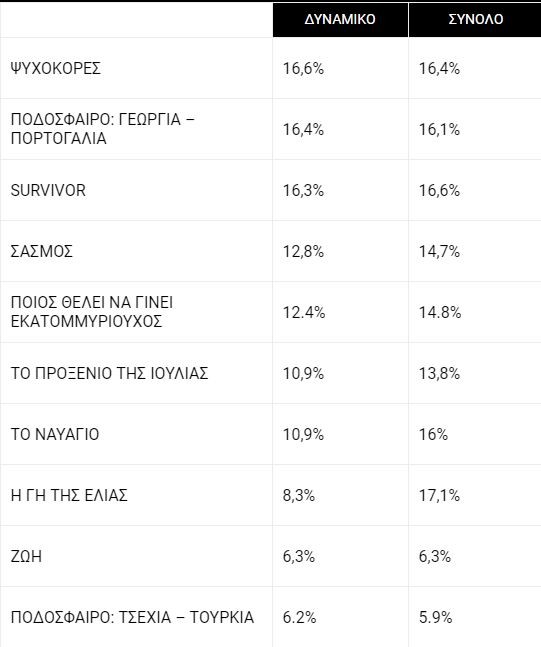Select Η ΓΗ ΤΗΣ ΕΛΙΑΣ entry

click(69, 495)
